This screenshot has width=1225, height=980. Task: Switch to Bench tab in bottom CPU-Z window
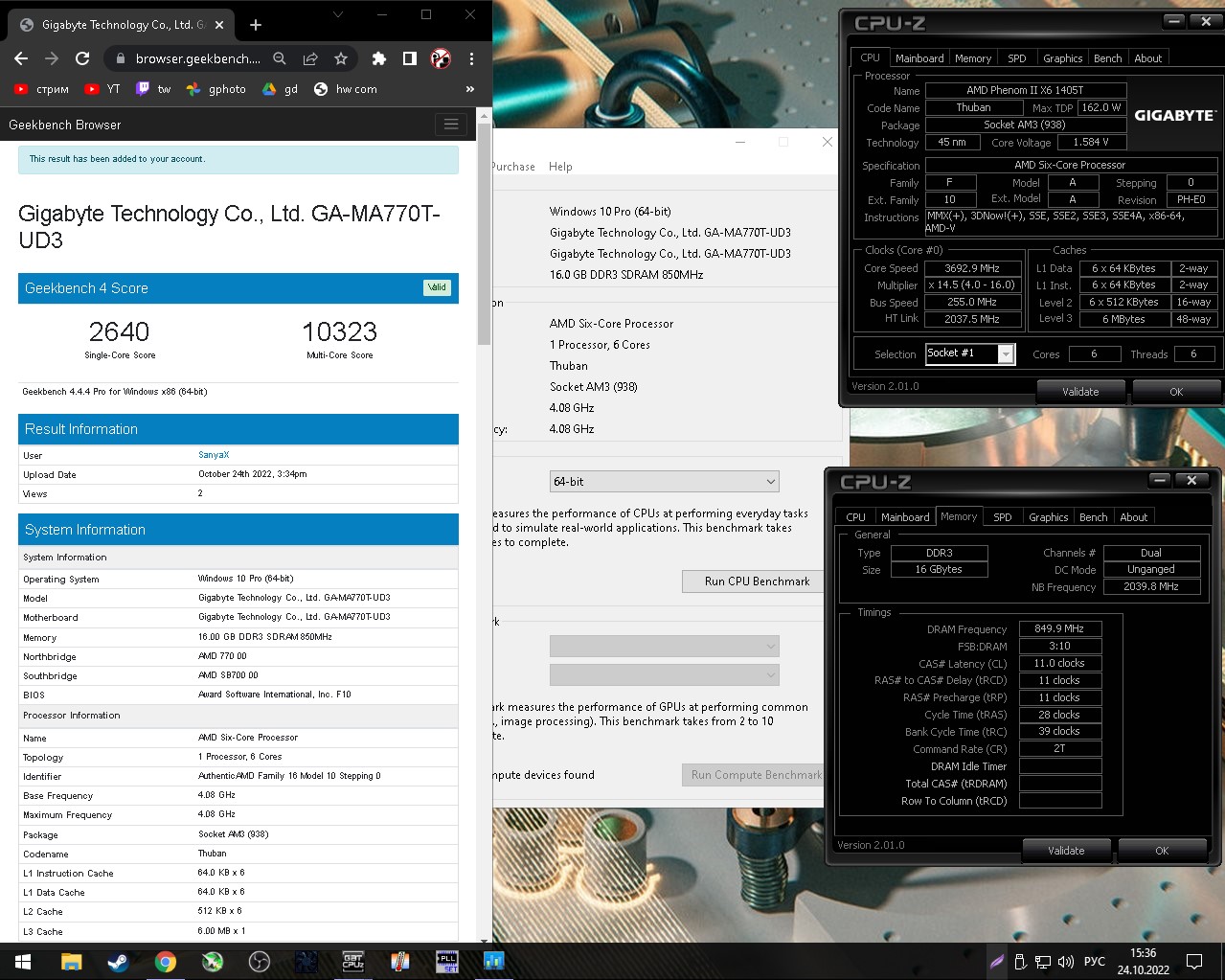pyautogui.click(x=1094, y=517)
